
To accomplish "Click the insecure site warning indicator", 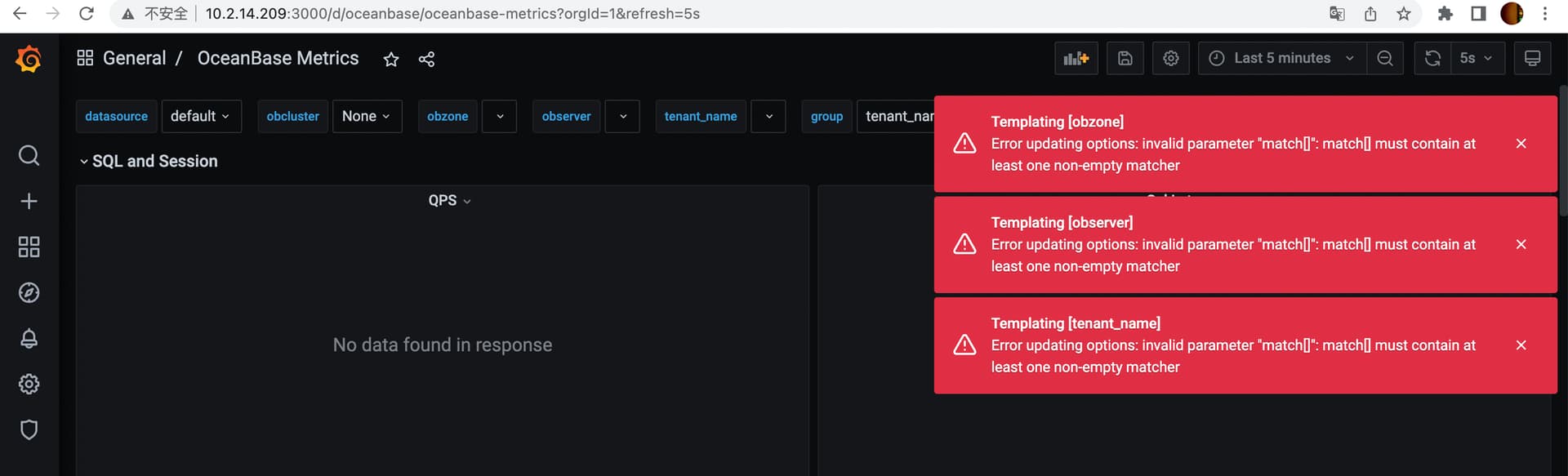I will [x=154, y=13].
